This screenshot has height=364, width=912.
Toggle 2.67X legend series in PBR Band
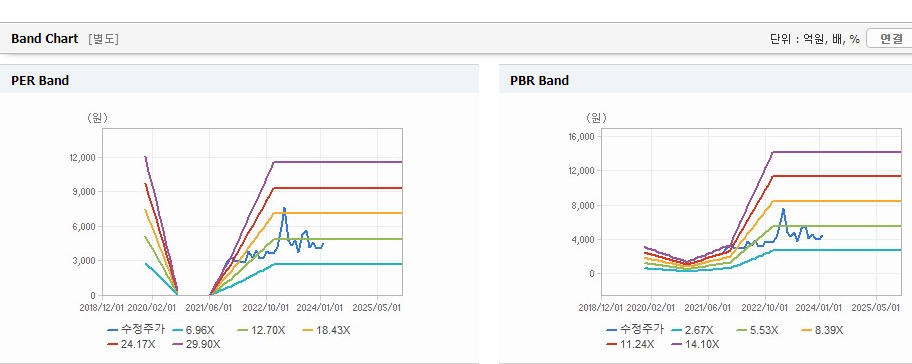(692, 330)
